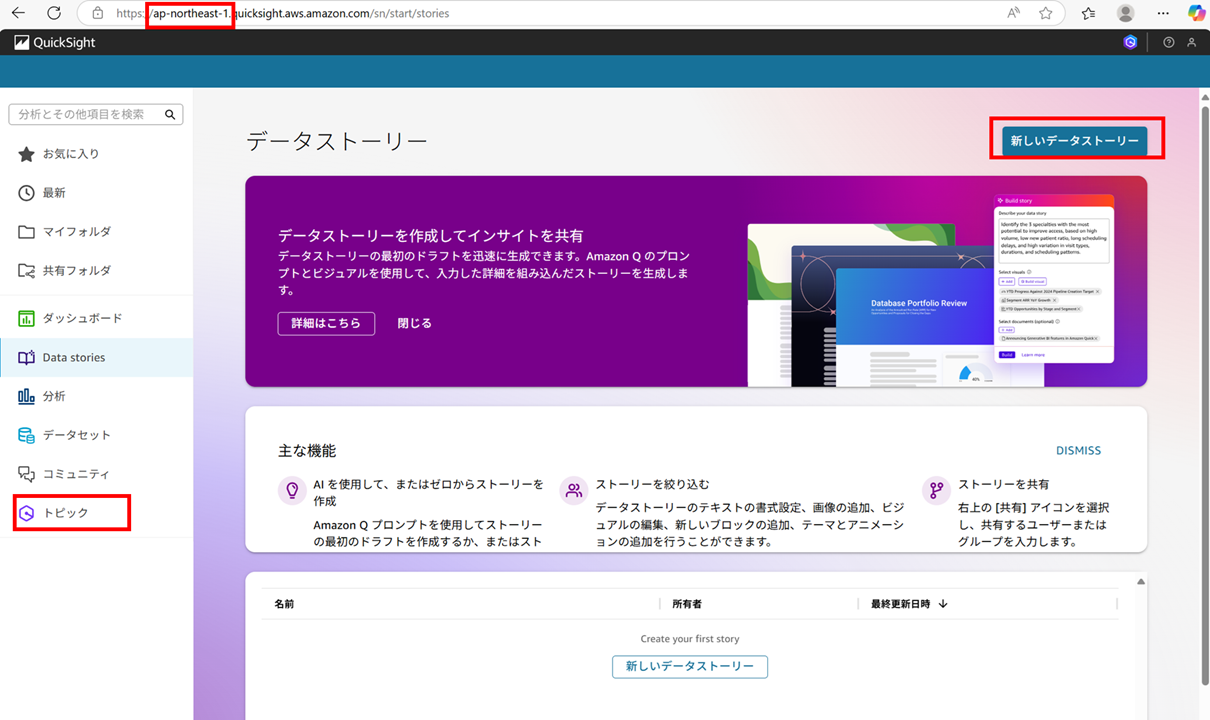This screenshot has width=1210, height=720.
Task: Click the QuickSight logo
Action: (x=55, y=43)
